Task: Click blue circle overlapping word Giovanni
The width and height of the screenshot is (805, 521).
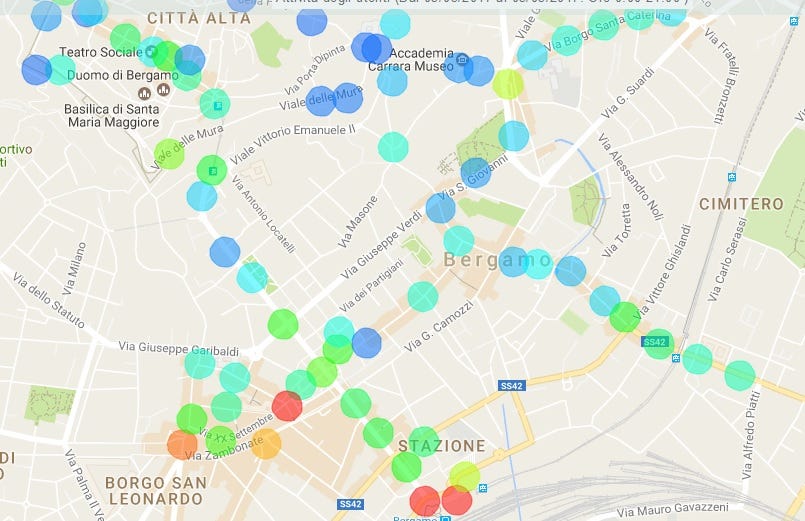Action: pyautogui.click(x=476, y=172)
